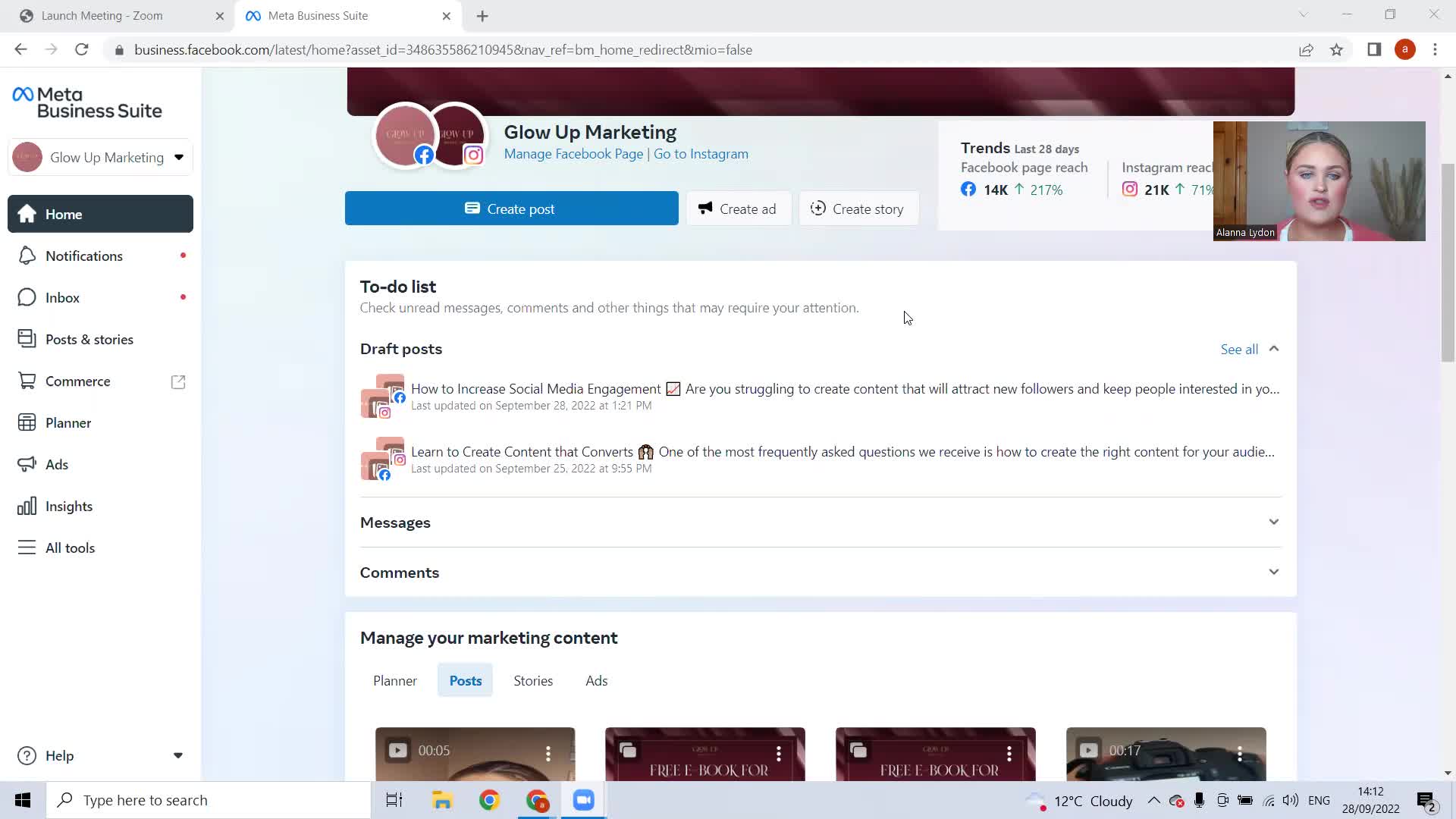Image resolution: width=1456 pixels, height=819 pixels.
Task: Click the Create ad button
Action: pyautogui.click(x=739, y=209)
